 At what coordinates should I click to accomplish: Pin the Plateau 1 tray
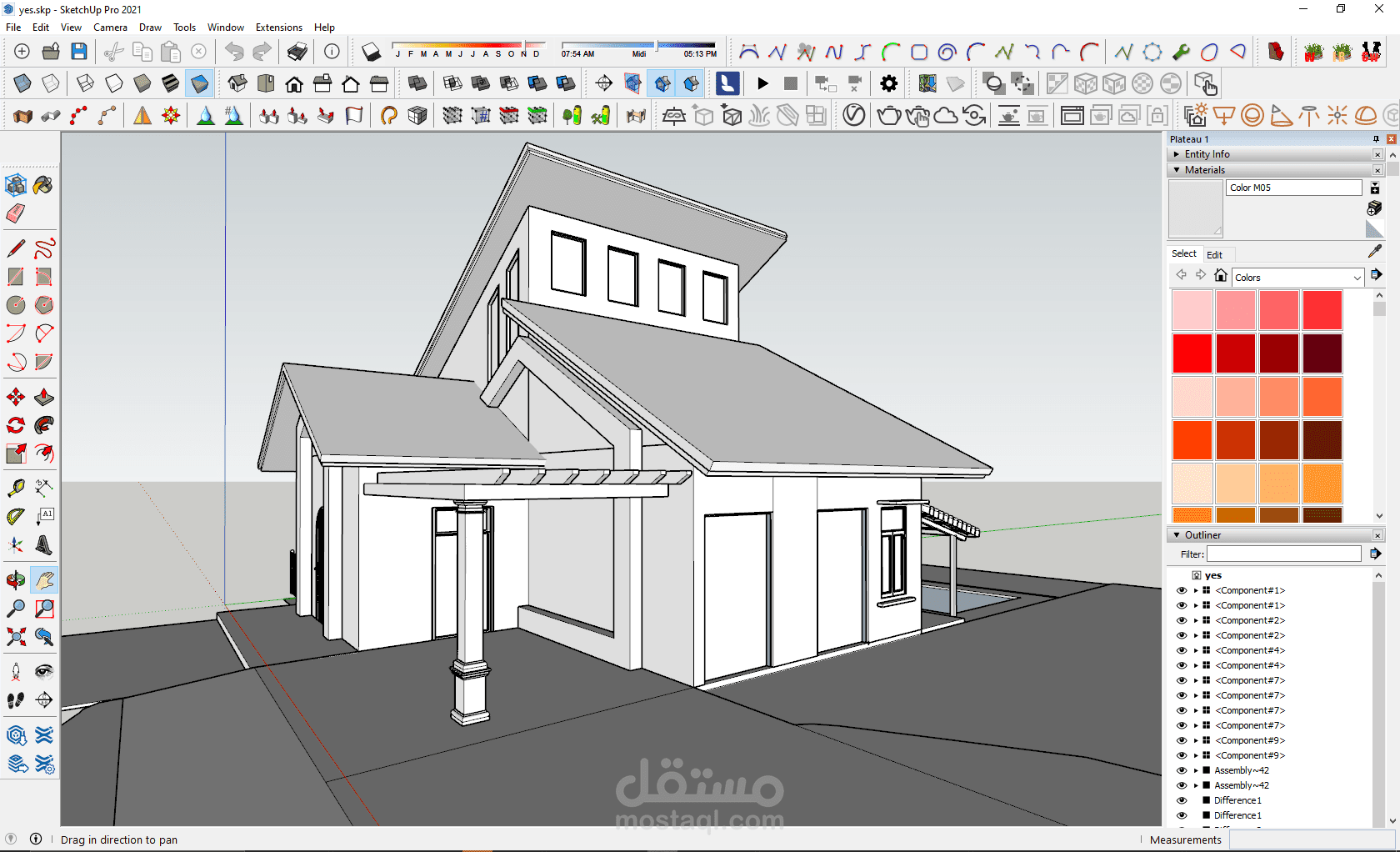1377,139
